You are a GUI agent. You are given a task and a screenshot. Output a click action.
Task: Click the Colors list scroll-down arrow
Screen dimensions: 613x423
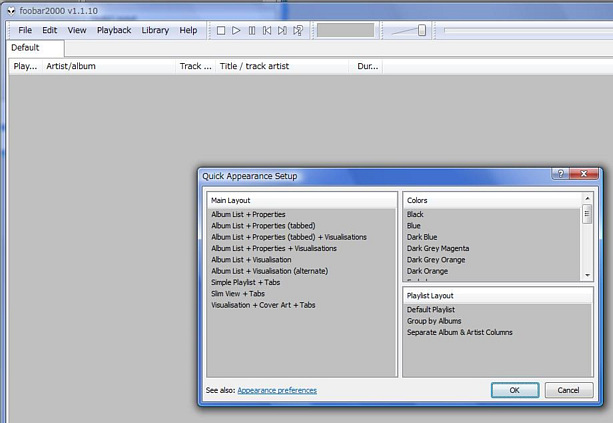pos(587,275)
